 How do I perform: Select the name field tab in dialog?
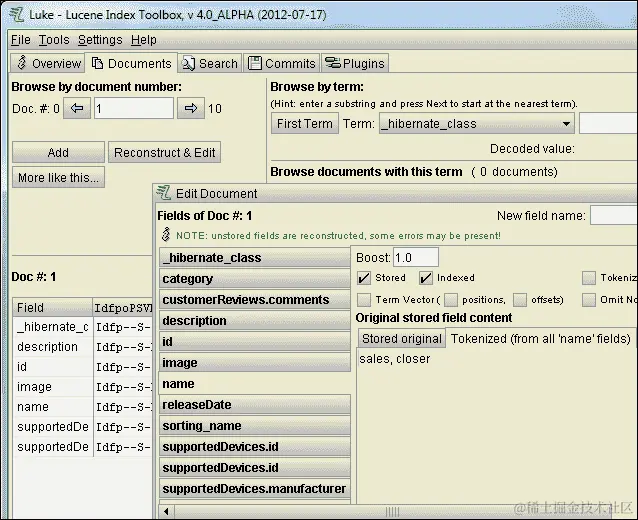pyautogui.click(x=255, y=384)
